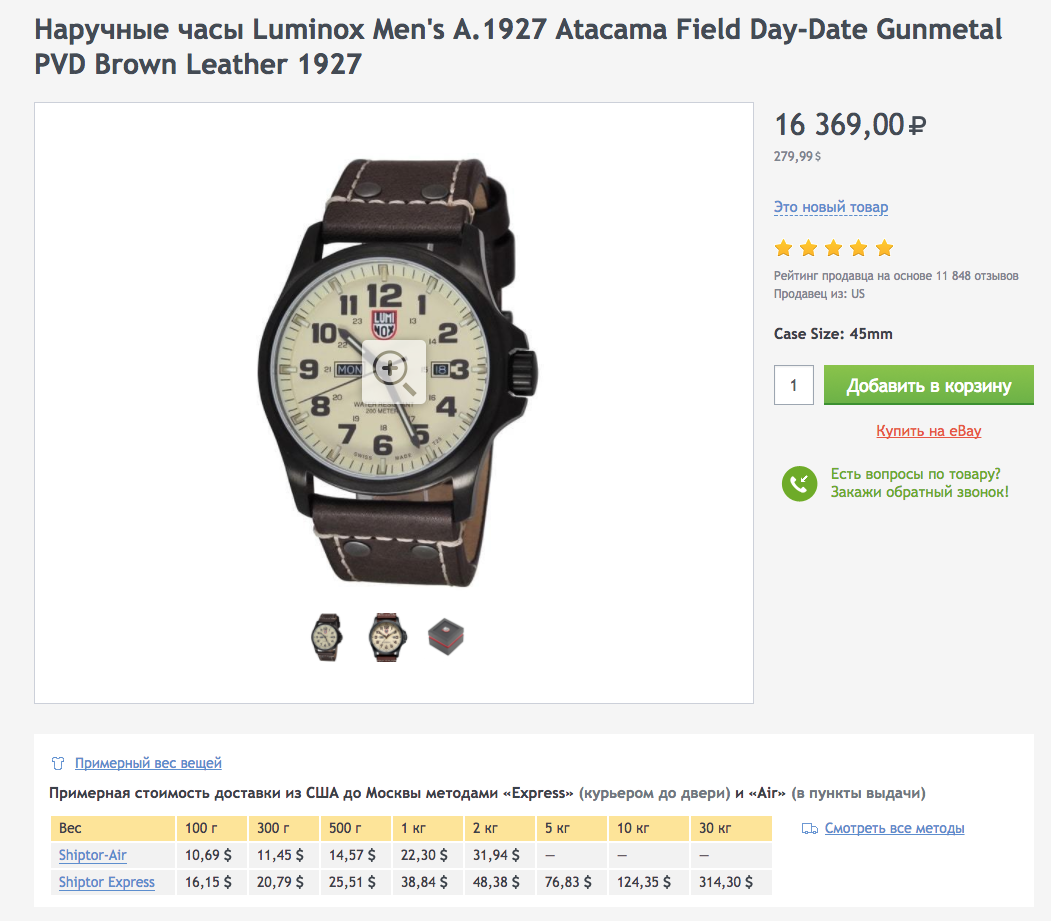Click Закажи обратный звонок text
The width and height of the screenshot is (1051, 921).
click(918, 492)
